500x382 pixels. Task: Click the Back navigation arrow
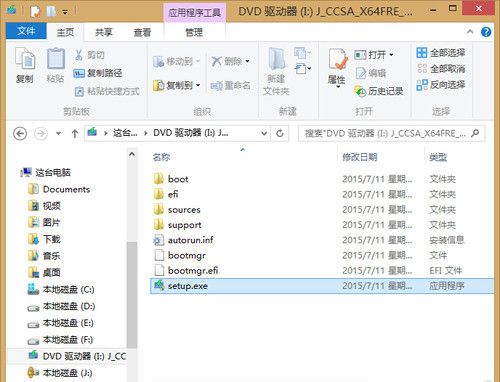pyautogui.click(x=20, y=134)
